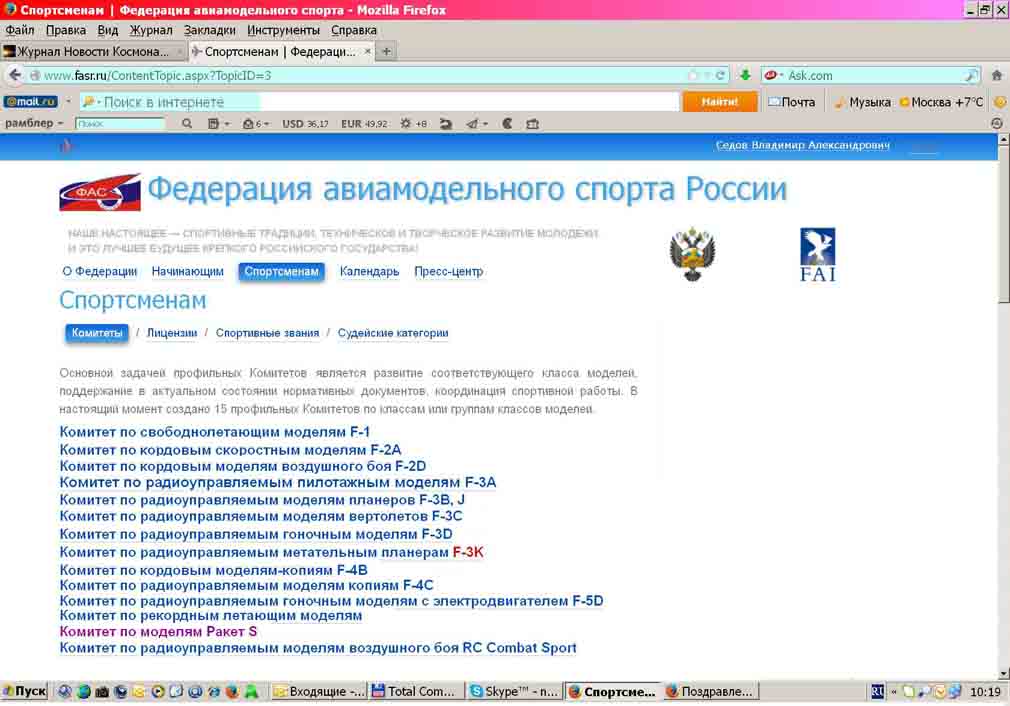Open the Закладки menu
1010x706 pixels.
(209, 31)
